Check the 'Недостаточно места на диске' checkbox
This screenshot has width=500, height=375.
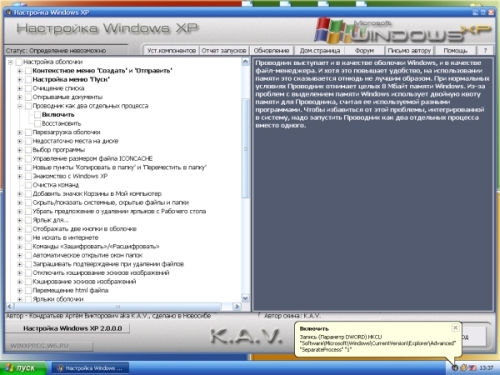[28, 141]
